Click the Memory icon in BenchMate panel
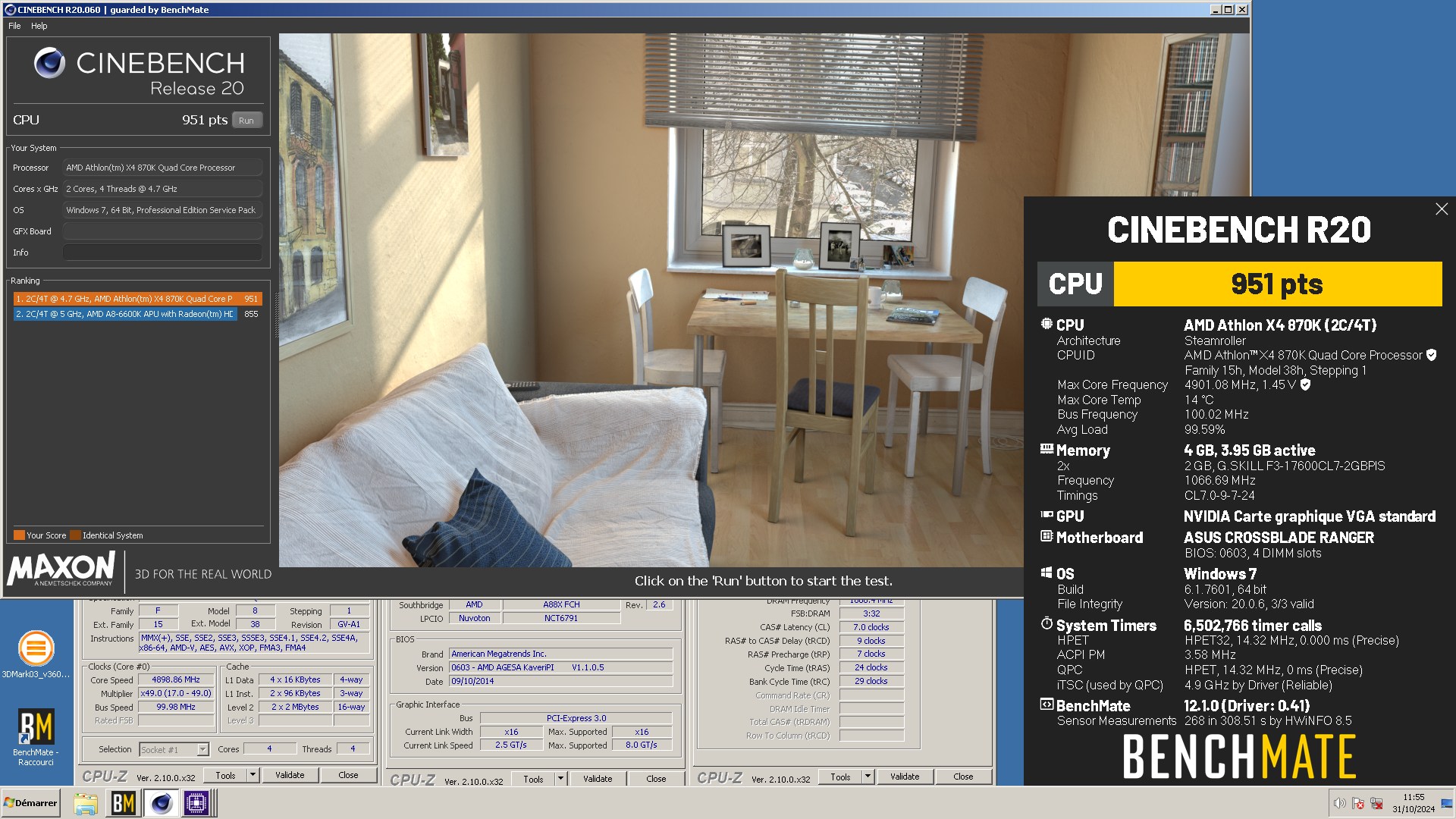Screen dimensions: 1456x819 [x=1046, y=449]
